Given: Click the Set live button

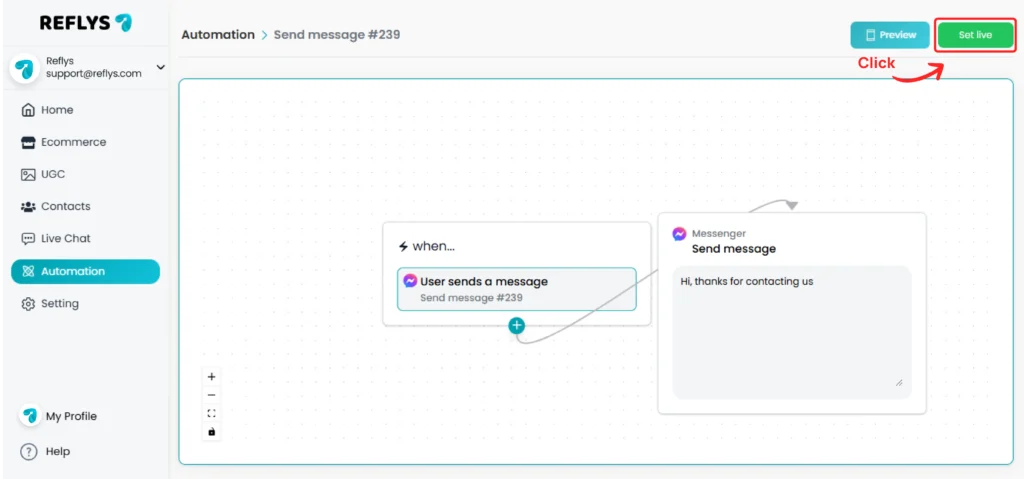Looking at the screenshot, I should click(975, 35).
